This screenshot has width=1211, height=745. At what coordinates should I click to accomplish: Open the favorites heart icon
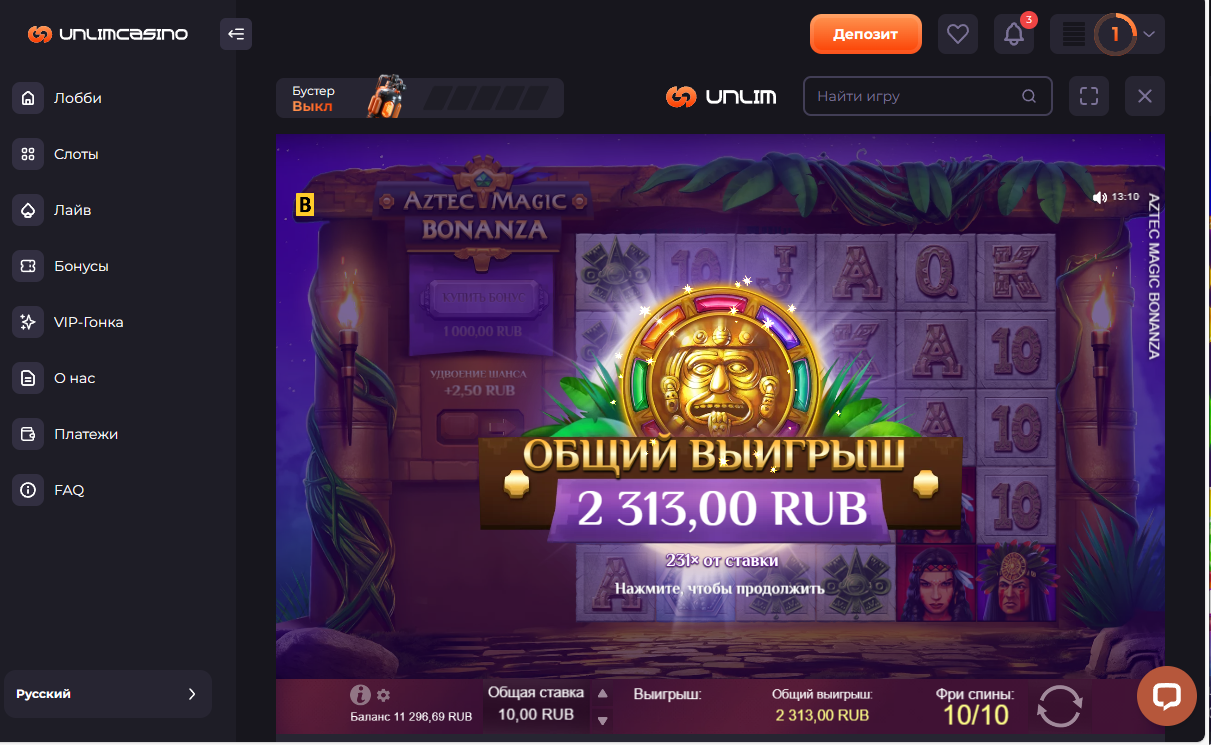(957, 34)
